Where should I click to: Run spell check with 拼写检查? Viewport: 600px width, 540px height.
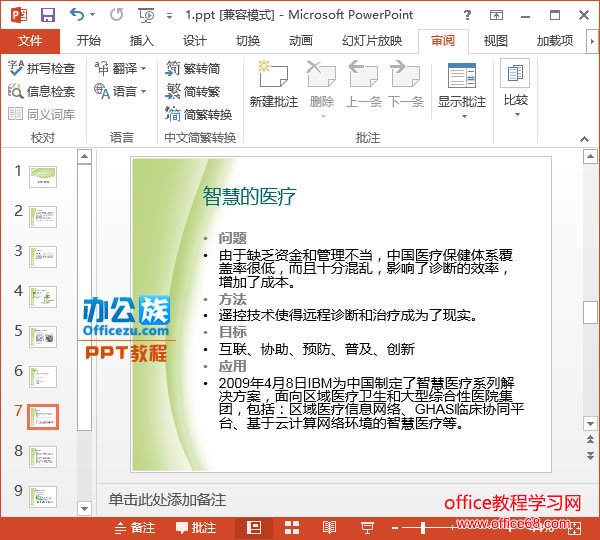click(x=42, y=68)
